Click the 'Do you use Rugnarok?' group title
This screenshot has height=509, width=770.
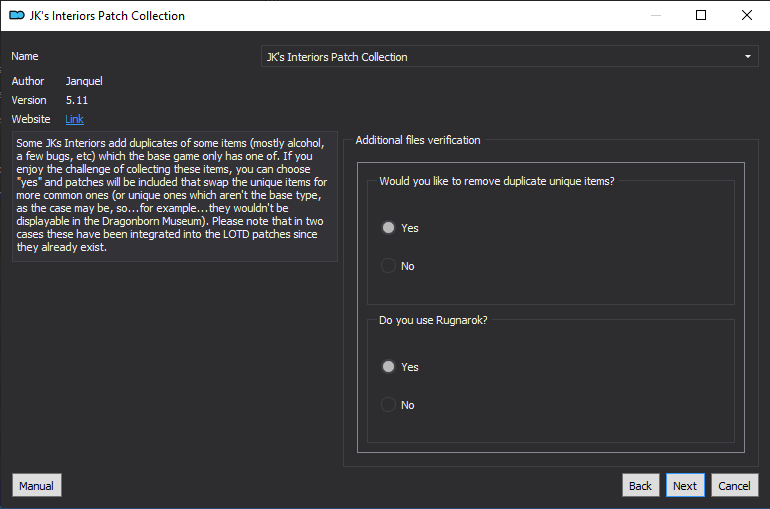(433, 320)
